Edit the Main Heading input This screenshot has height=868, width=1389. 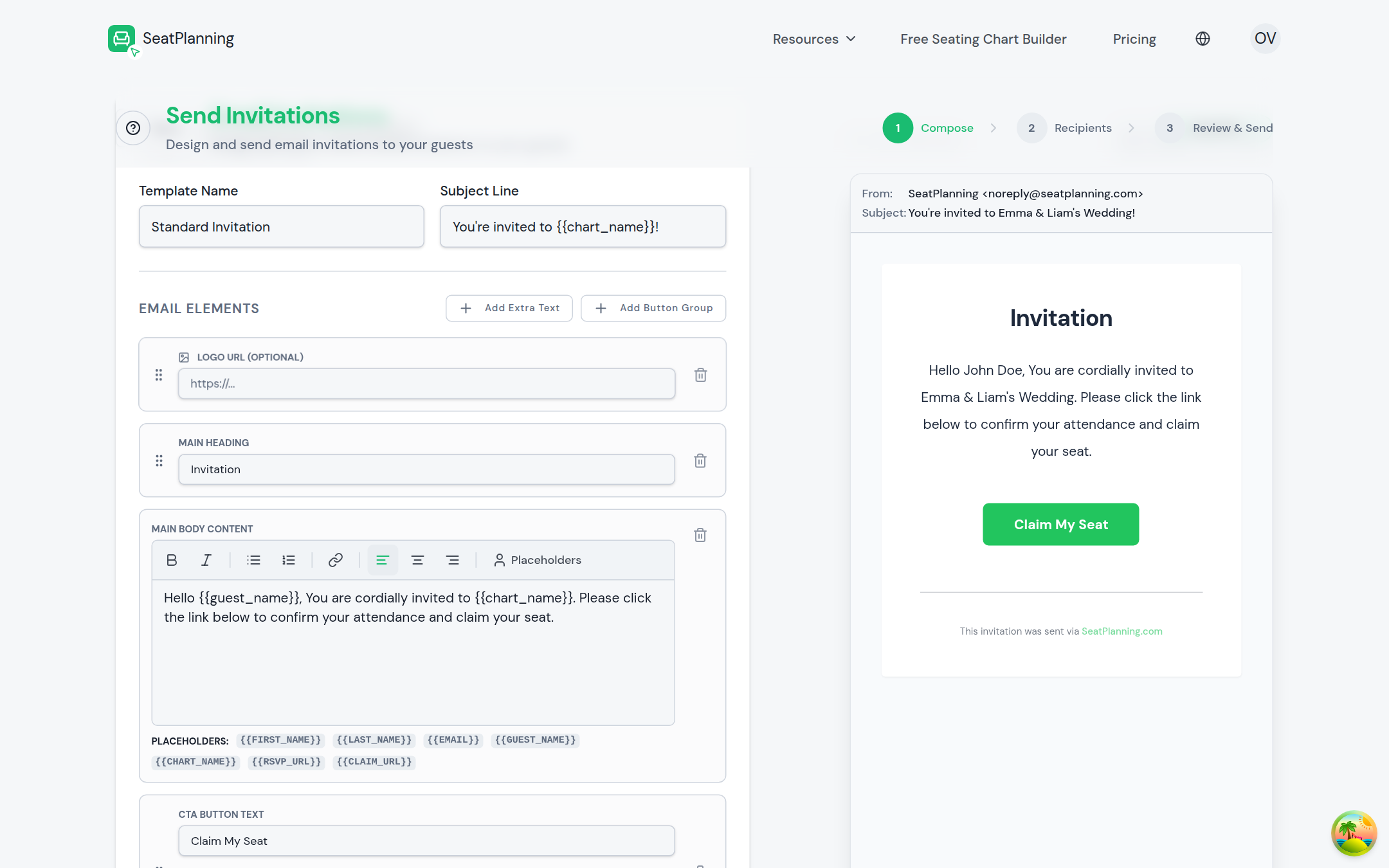click(427, 469)
